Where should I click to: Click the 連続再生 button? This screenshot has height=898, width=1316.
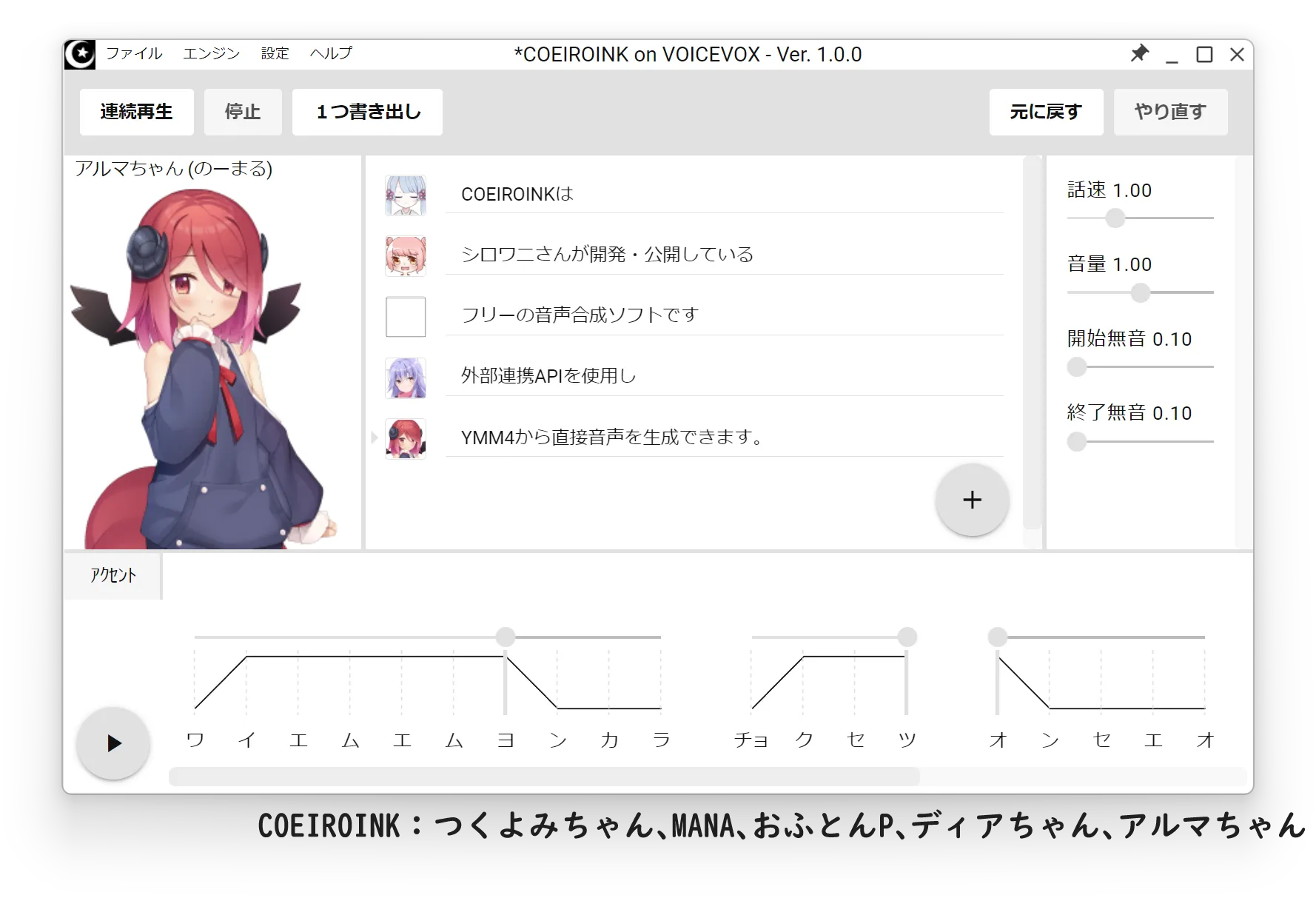[136, 112]
